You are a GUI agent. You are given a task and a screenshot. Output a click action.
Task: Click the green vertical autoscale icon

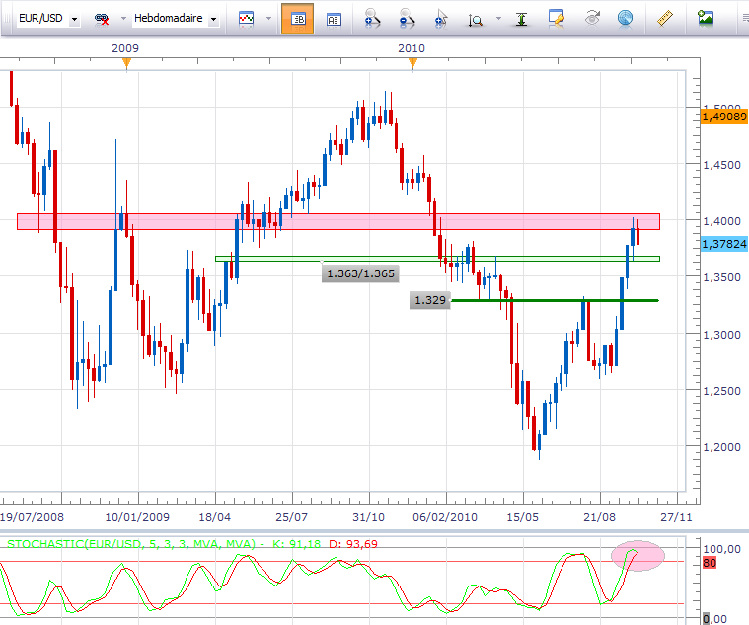click(x=520, y=19)
